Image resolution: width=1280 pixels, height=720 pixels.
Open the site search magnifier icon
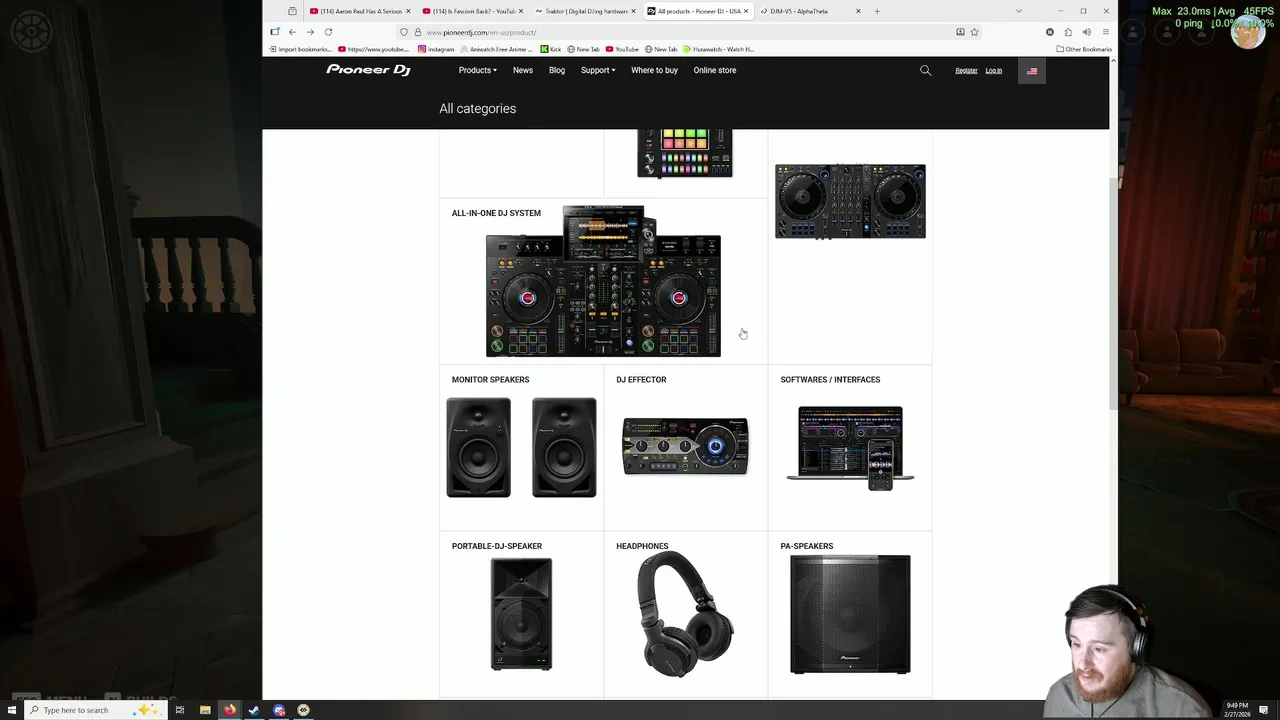coord(925,70)
